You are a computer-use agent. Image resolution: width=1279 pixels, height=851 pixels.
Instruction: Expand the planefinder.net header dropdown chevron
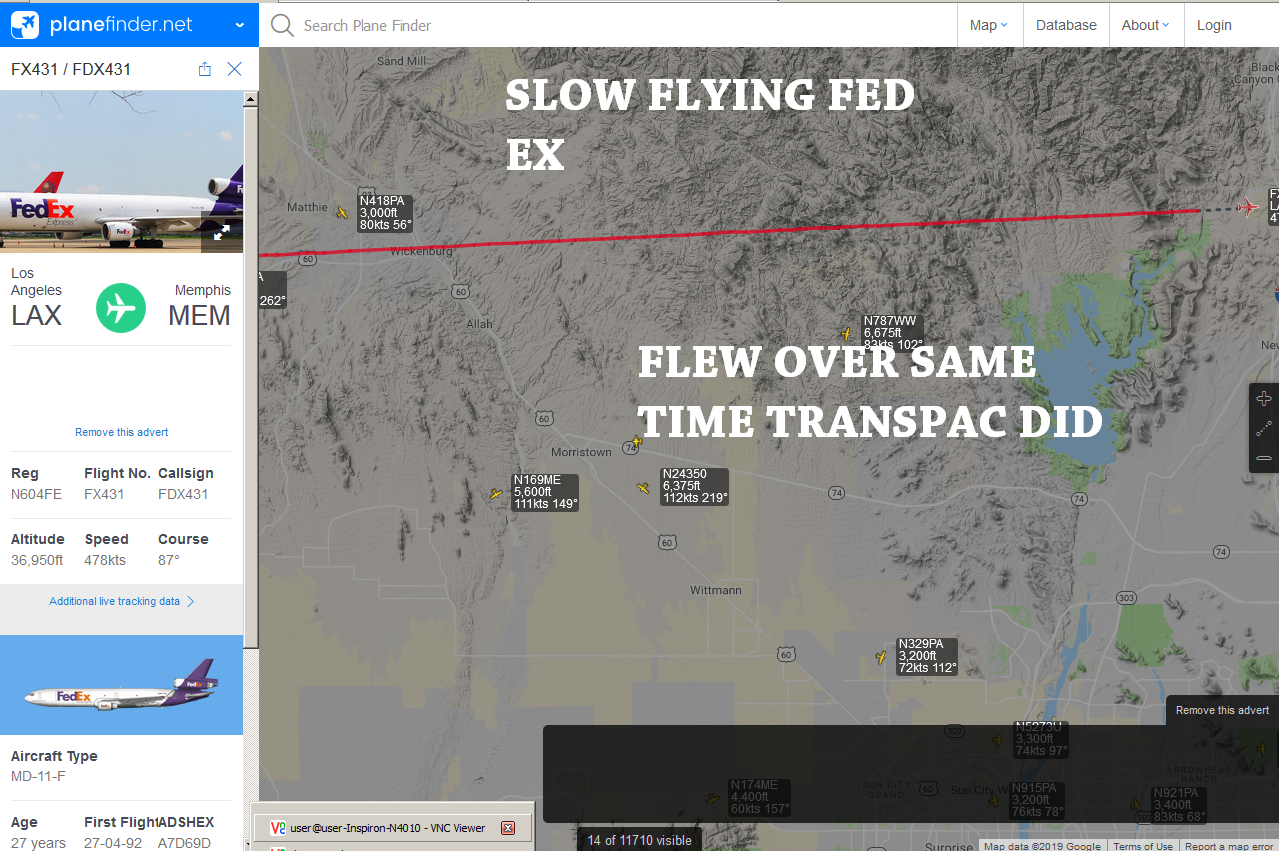pyautogui.click(x=240, y=25)
